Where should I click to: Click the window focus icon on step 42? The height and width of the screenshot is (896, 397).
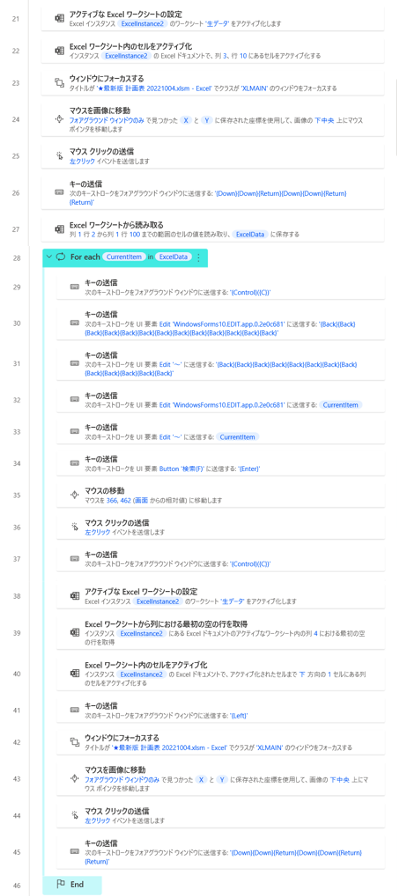pyautogui.click(x=74, y=742)
